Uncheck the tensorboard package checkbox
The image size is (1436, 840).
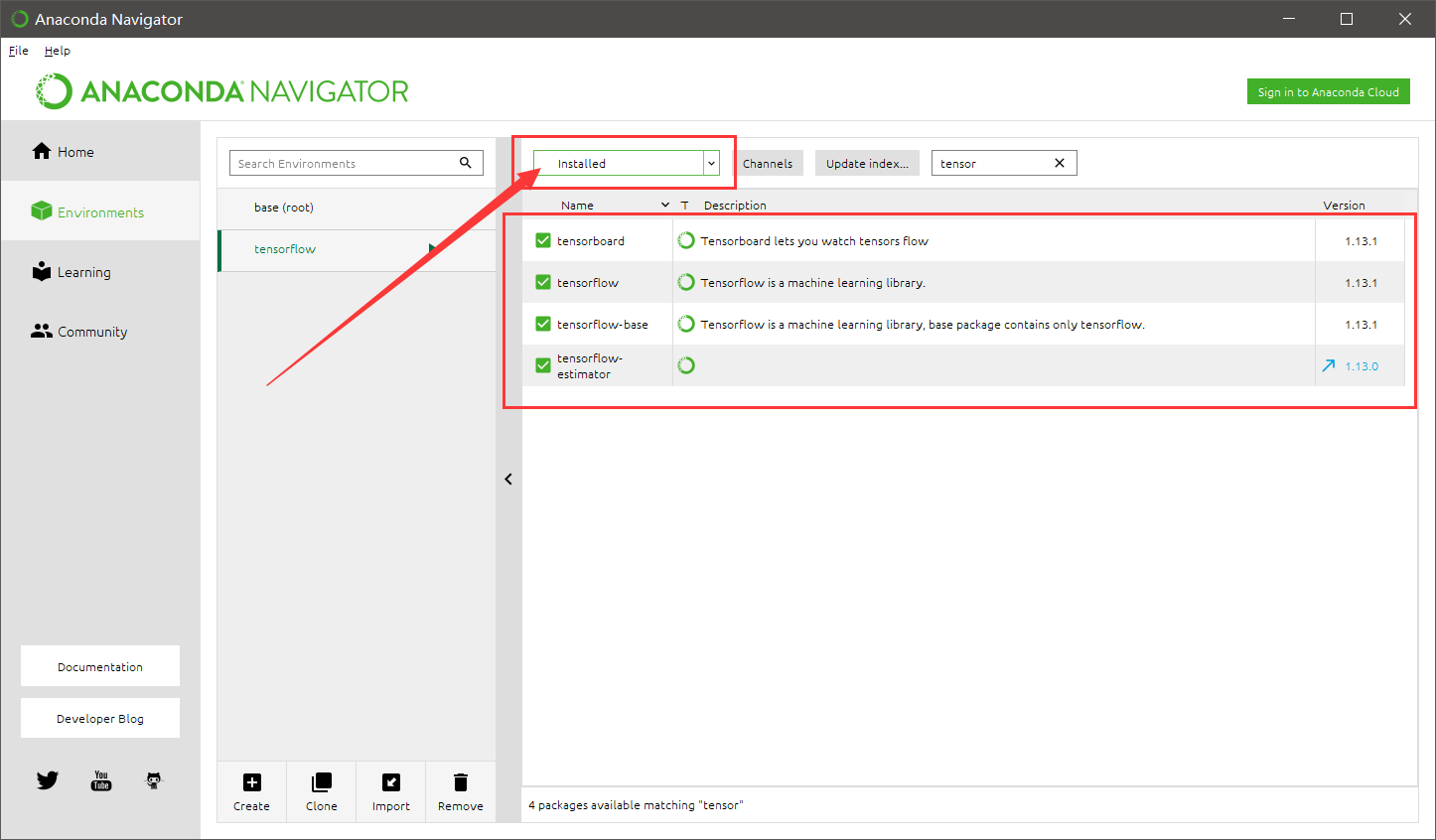543,240
